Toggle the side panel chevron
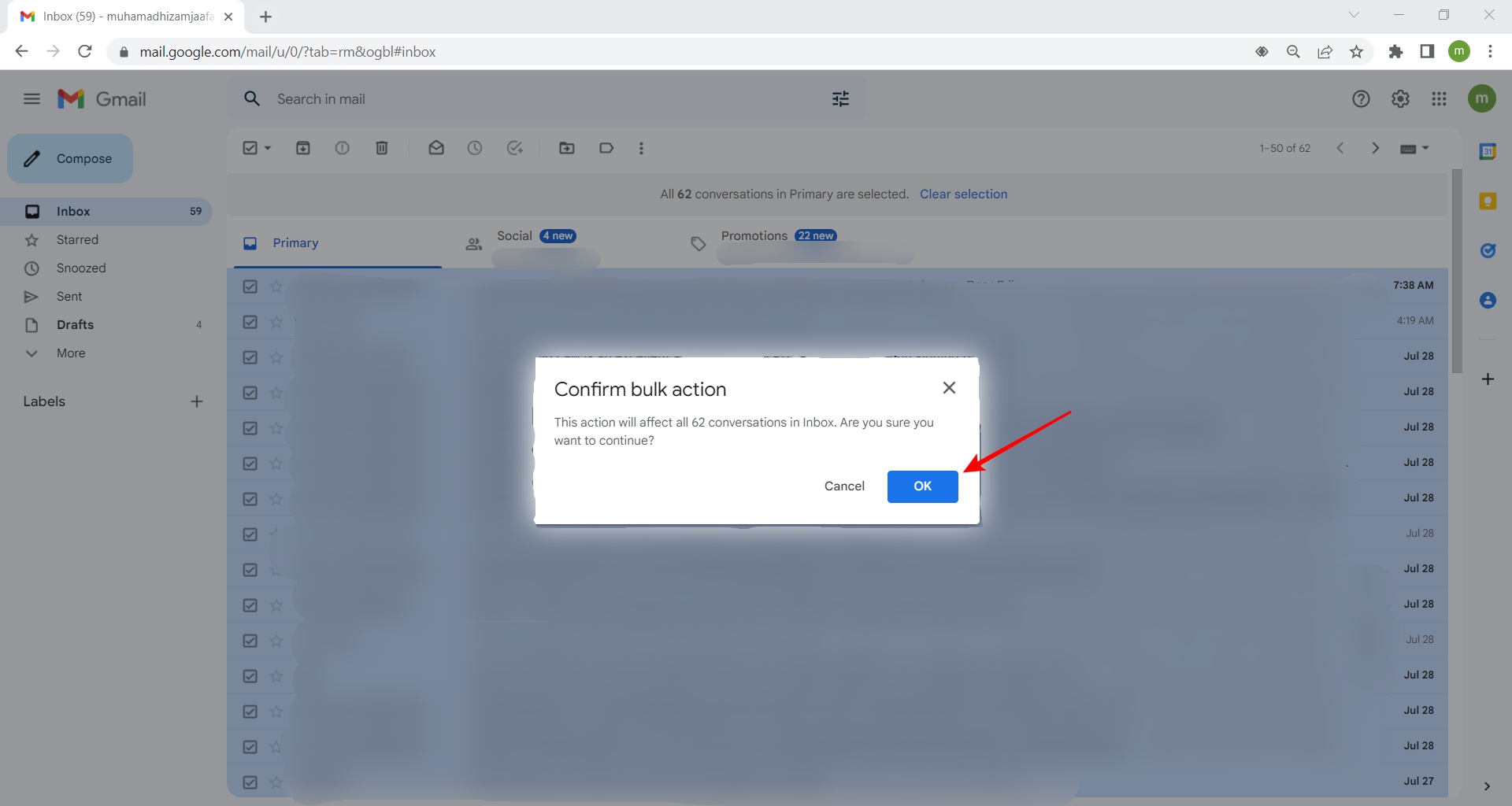Screen dimensions: 1512x806 [1487, 786]
